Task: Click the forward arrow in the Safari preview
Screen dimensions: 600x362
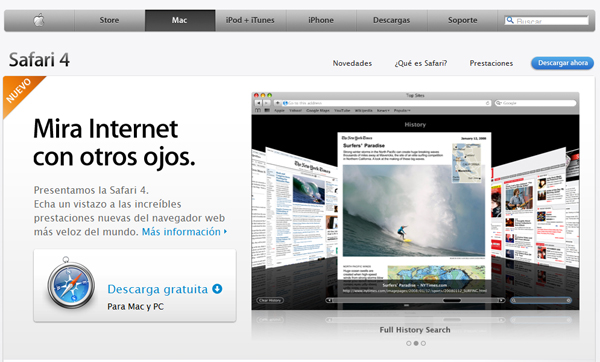Action: point(267,103)
